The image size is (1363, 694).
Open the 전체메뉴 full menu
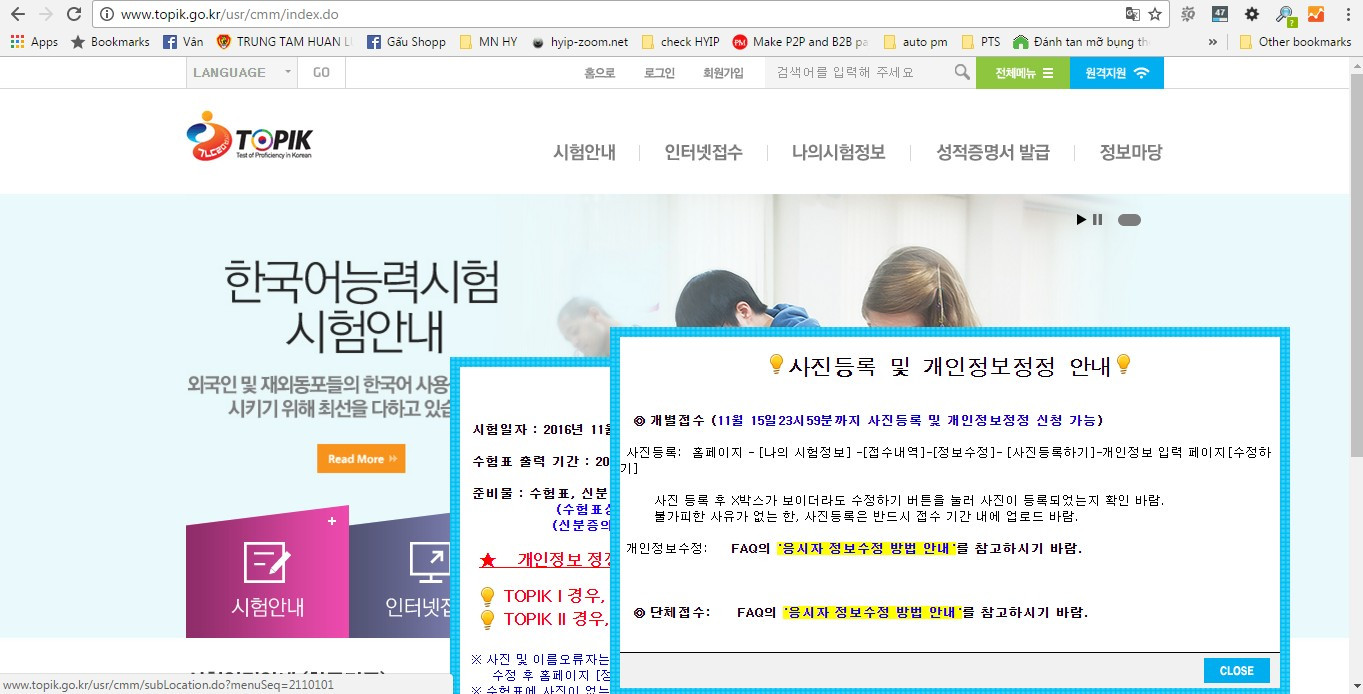(x=1023, y=72)
